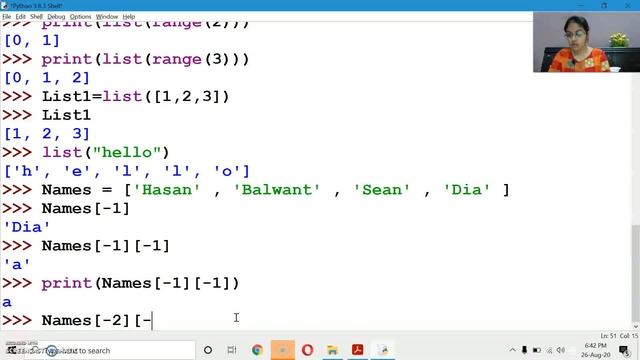Click 'Hasan' in the Names assignment

point(167,190)
